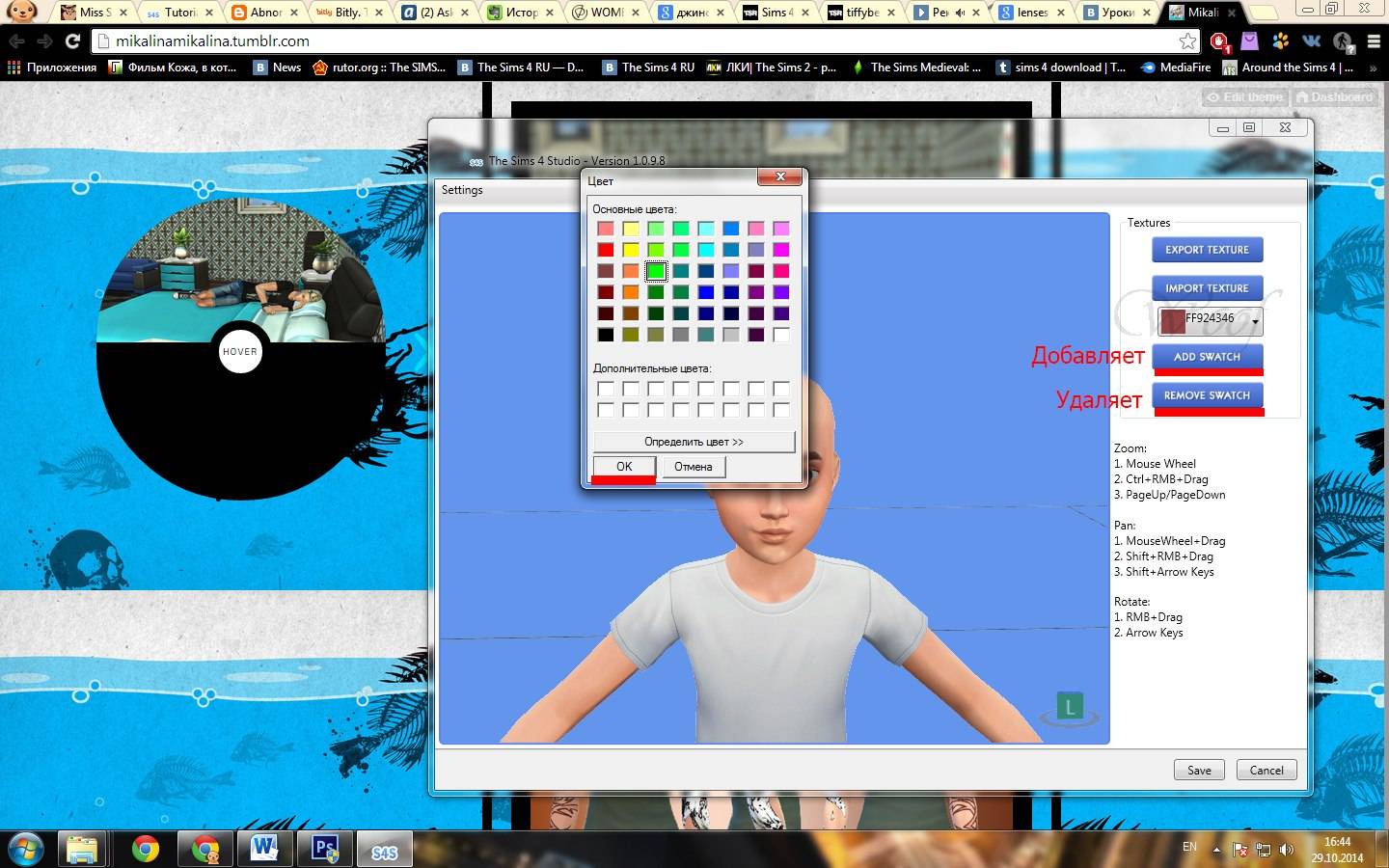1389x868 pixels.
Task: Click the browser address bar URL field
Action: coord(637,41)
